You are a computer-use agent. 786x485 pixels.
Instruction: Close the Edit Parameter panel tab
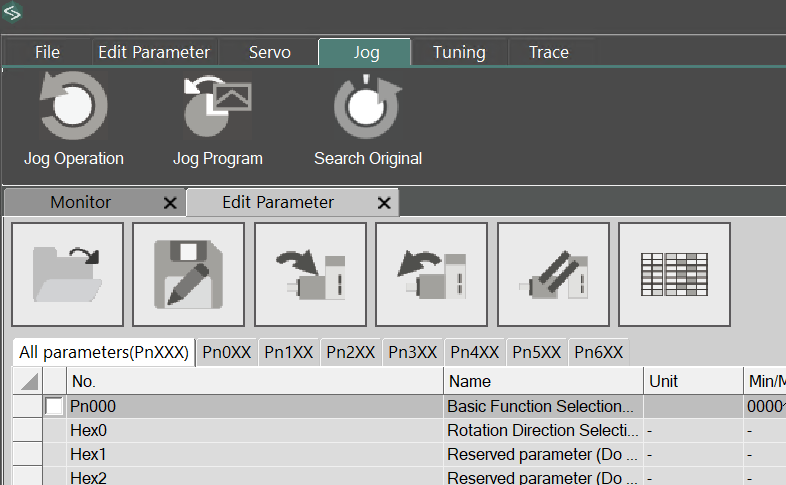384,203
